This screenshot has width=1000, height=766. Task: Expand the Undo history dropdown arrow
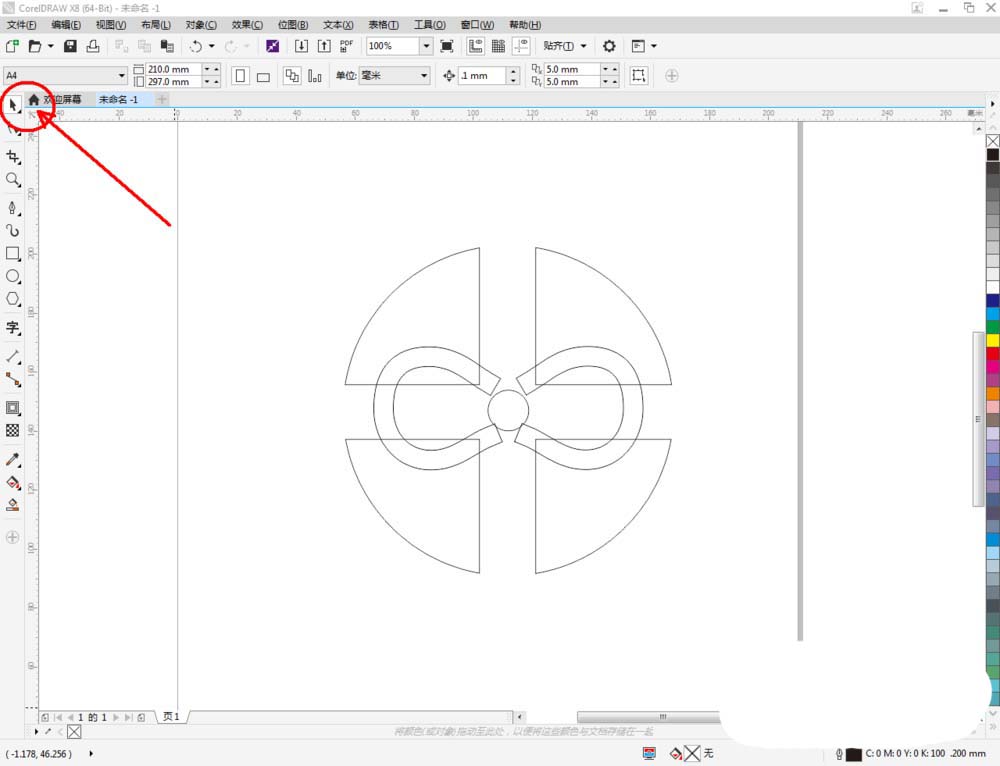212,46
